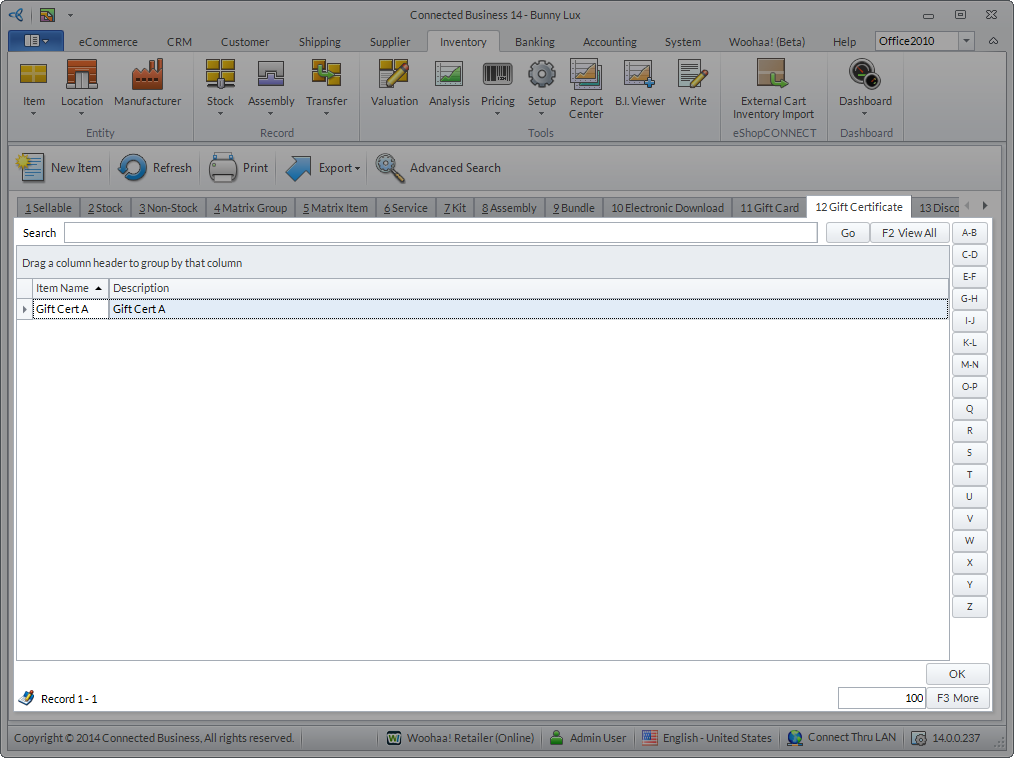Viewport: 1014px width, 758px height.
Task: Switch to the Accounting ribbon tab
Action: [609, 41]
